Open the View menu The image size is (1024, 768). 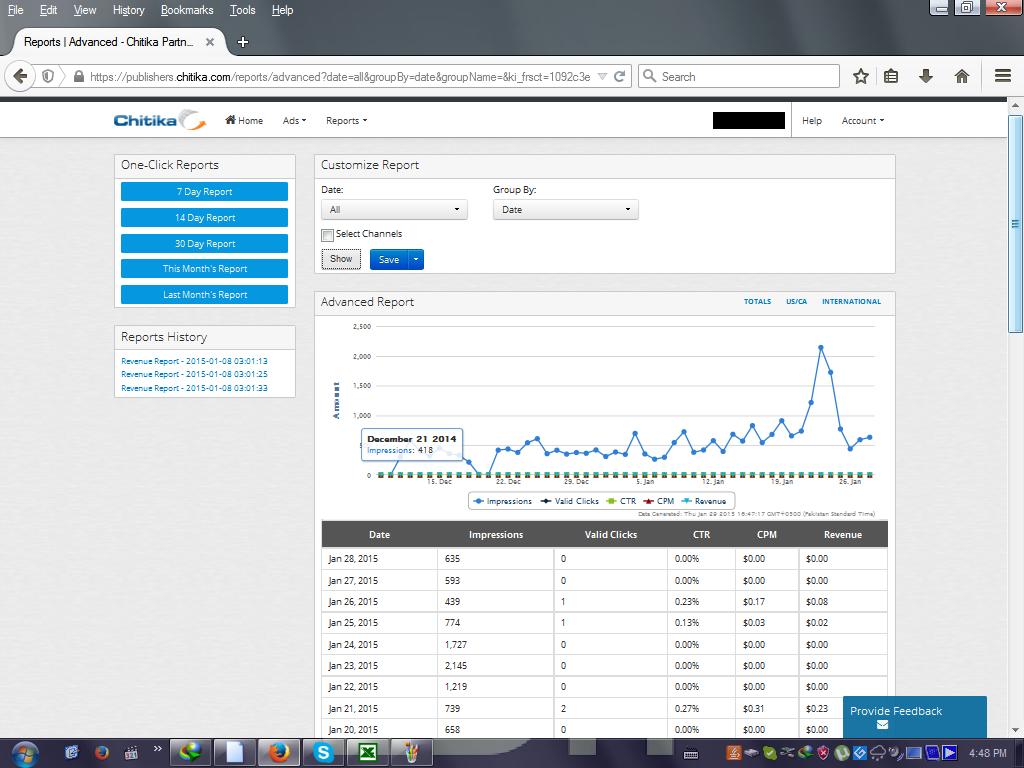tap(85, 10)
